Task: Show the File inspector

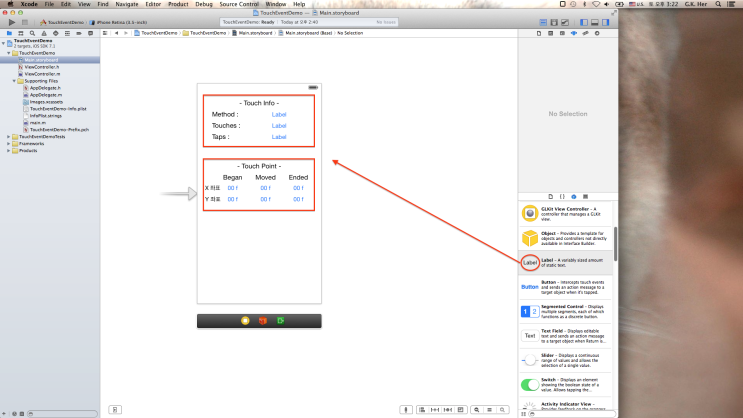Action: pyautogui.click(x=539, y=33)
